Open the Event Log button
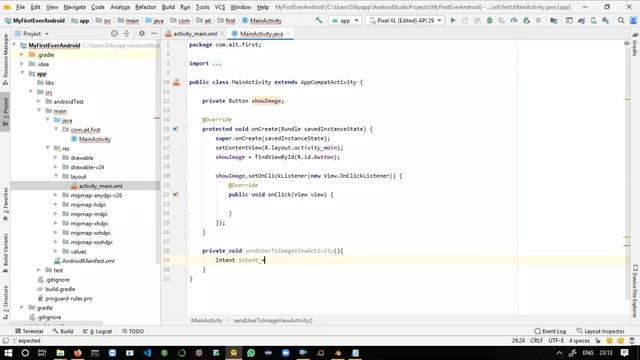This screenshot has height=360, width=640. point(550,331)
